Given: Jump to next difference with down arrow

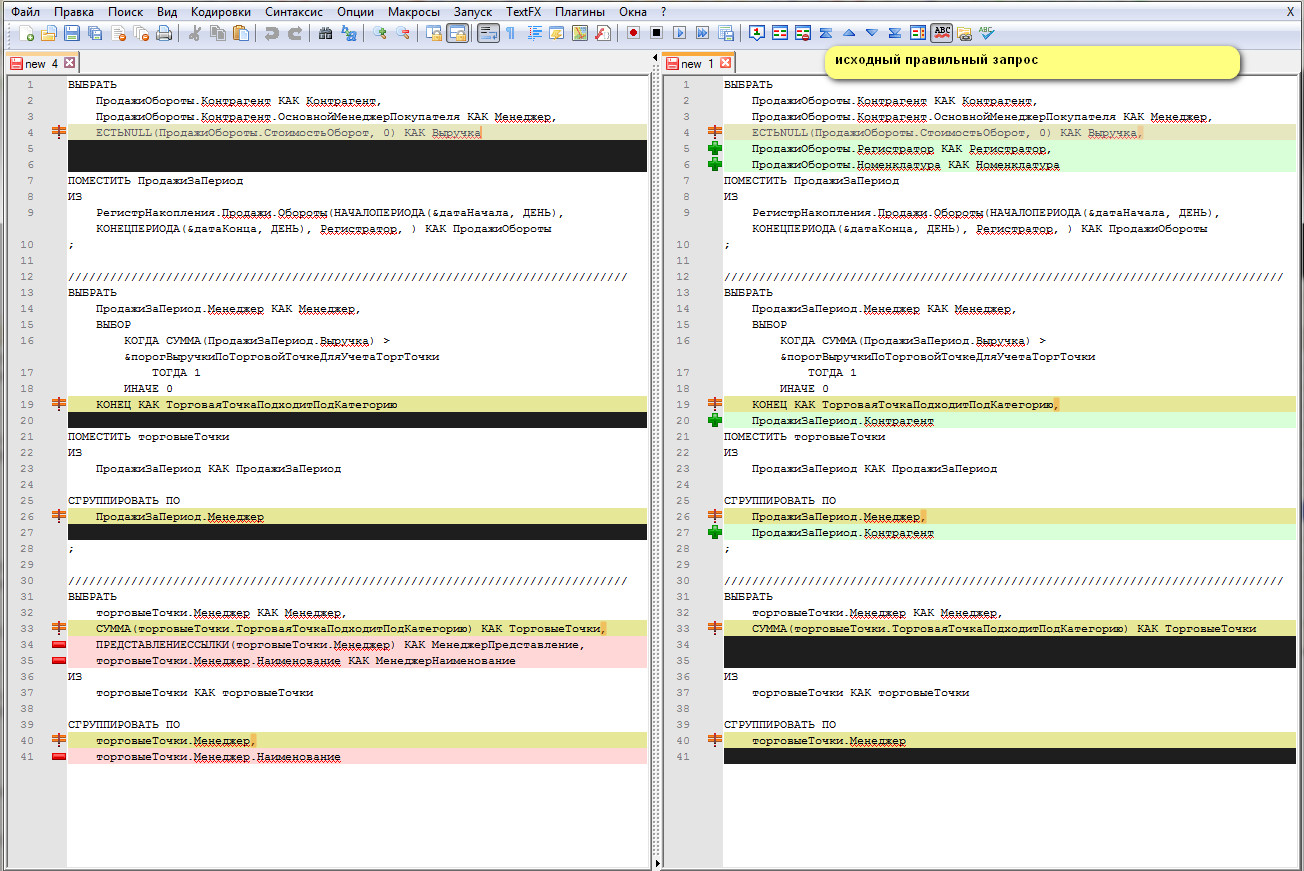Looking at the screenshot, I should pos(872,33).
